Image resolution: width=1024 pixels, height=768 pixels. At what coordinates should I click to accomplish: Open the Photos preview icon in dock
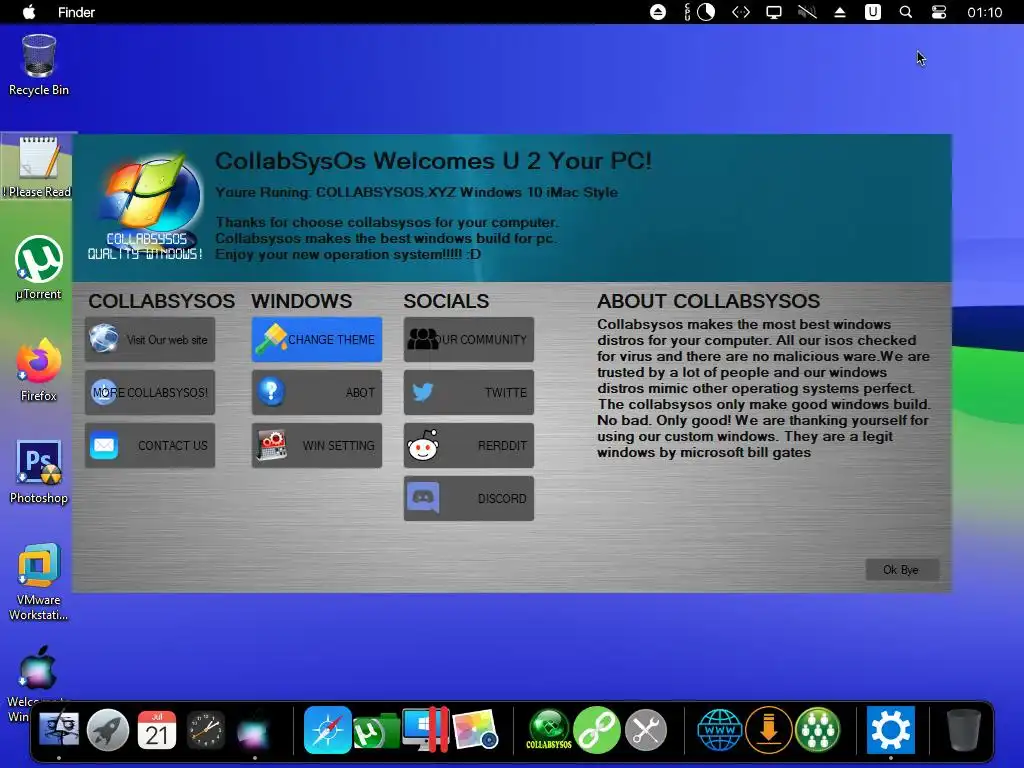[475, 729]
